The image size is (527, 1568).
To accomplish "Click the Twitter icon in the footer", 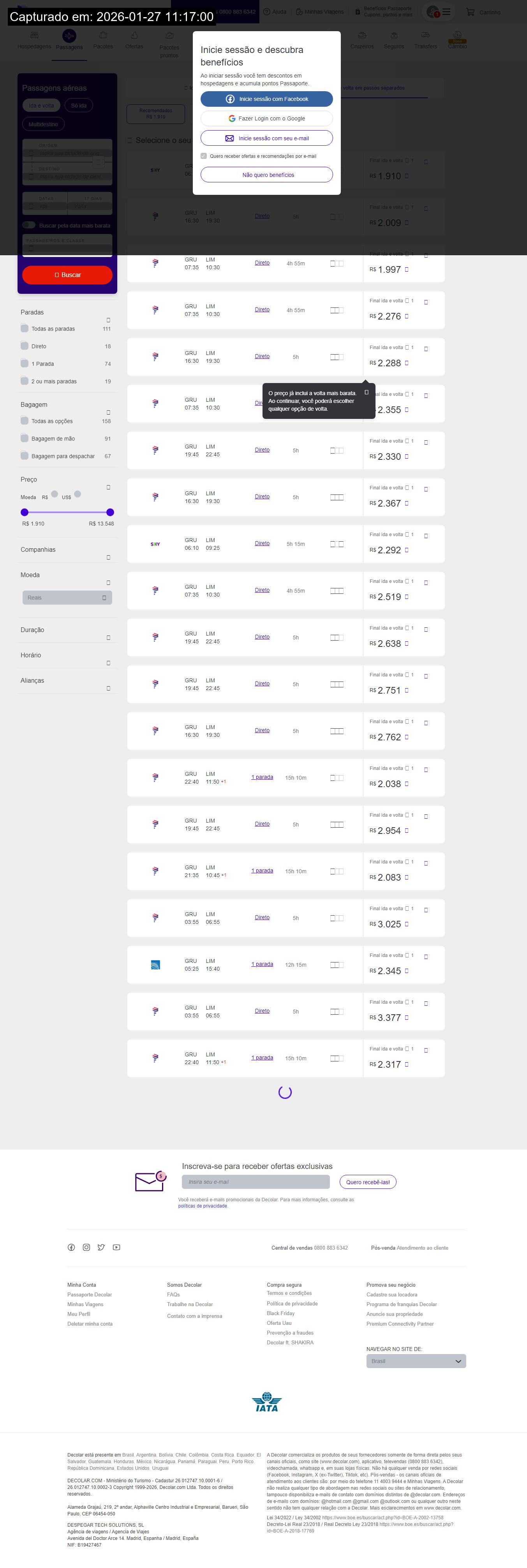I will pyautogui.click(x=101, y=1247).
